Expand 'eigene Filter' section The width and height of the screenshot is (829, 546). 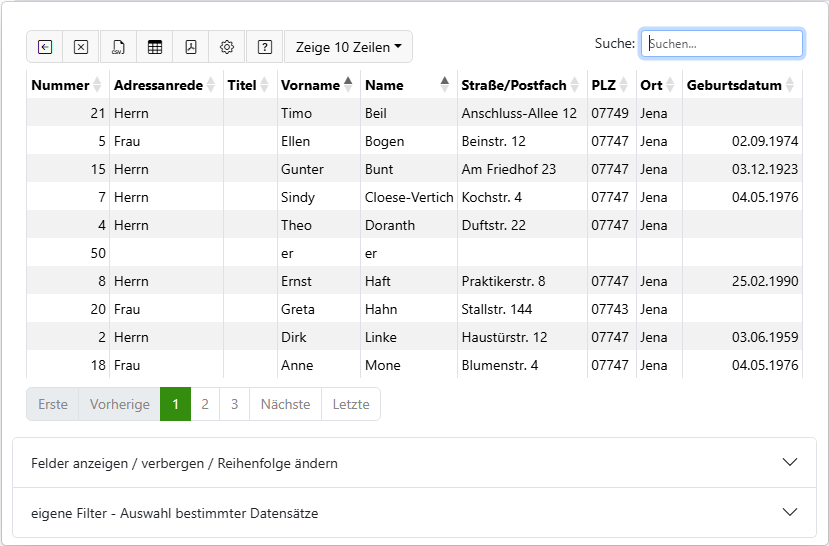[x=414, y=513]
